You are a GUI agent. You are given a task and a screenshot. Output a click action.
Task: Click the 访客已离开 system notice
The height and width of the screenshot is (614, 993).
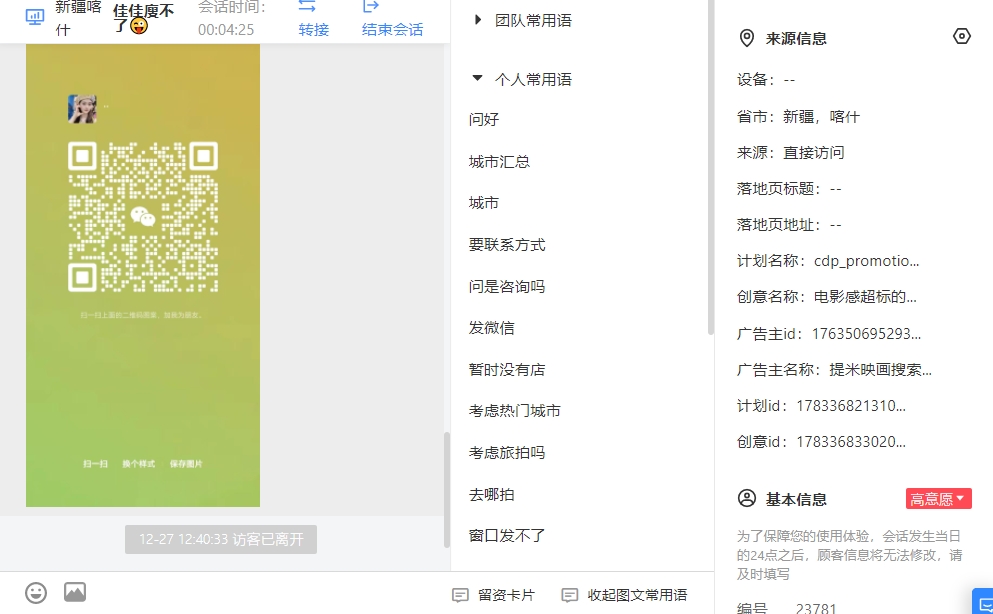point(221,539)
